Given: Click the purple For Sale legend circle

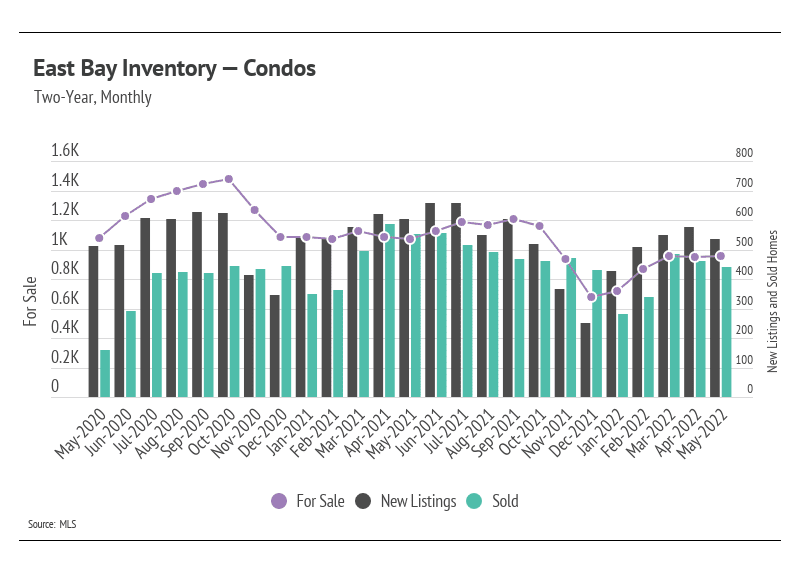Looking at the screenshot, I should tap(279, 501).
